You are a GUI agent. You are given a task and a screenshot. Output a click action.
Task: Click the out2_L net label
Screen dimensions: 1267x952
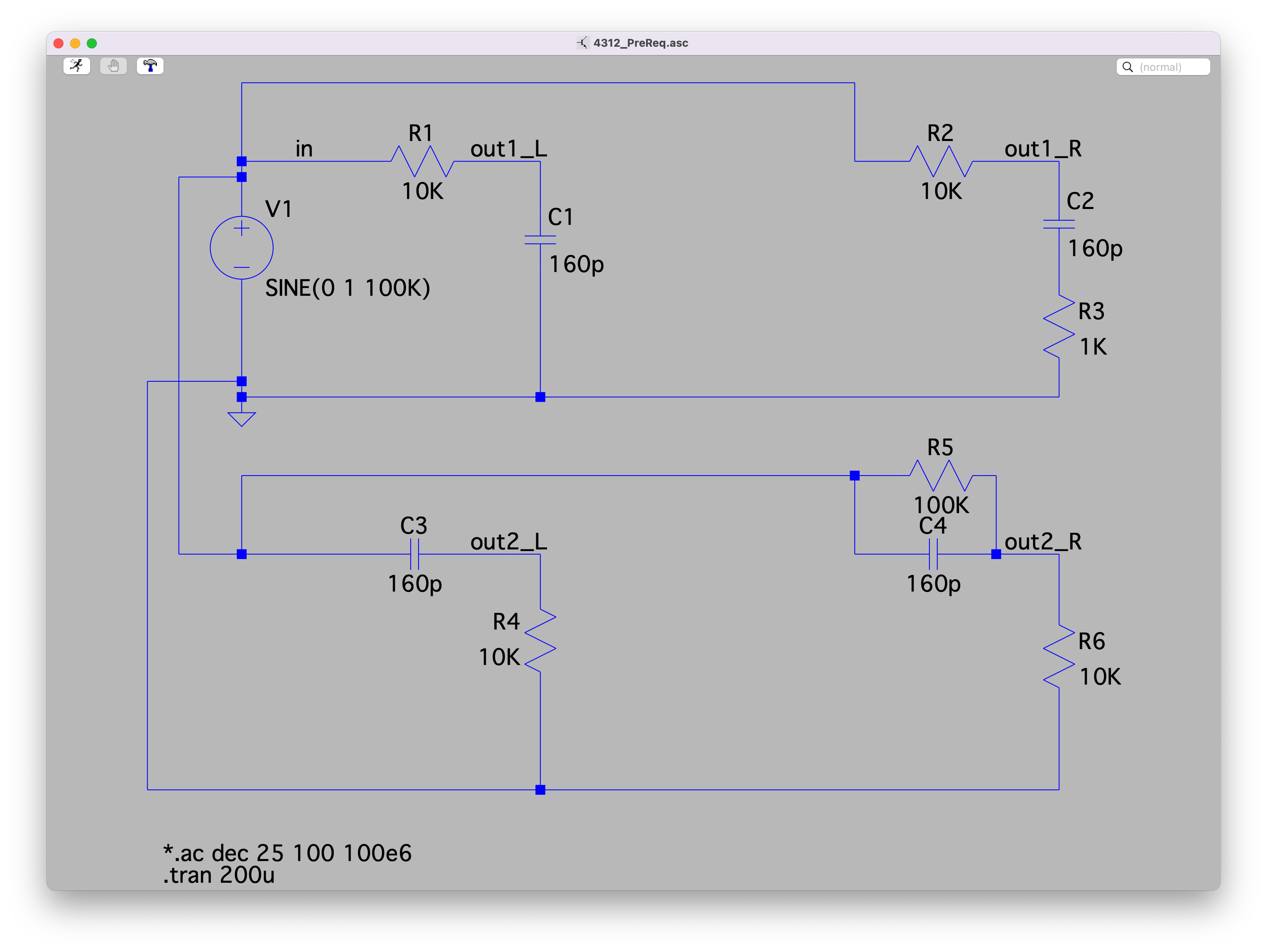pos(509,541)
